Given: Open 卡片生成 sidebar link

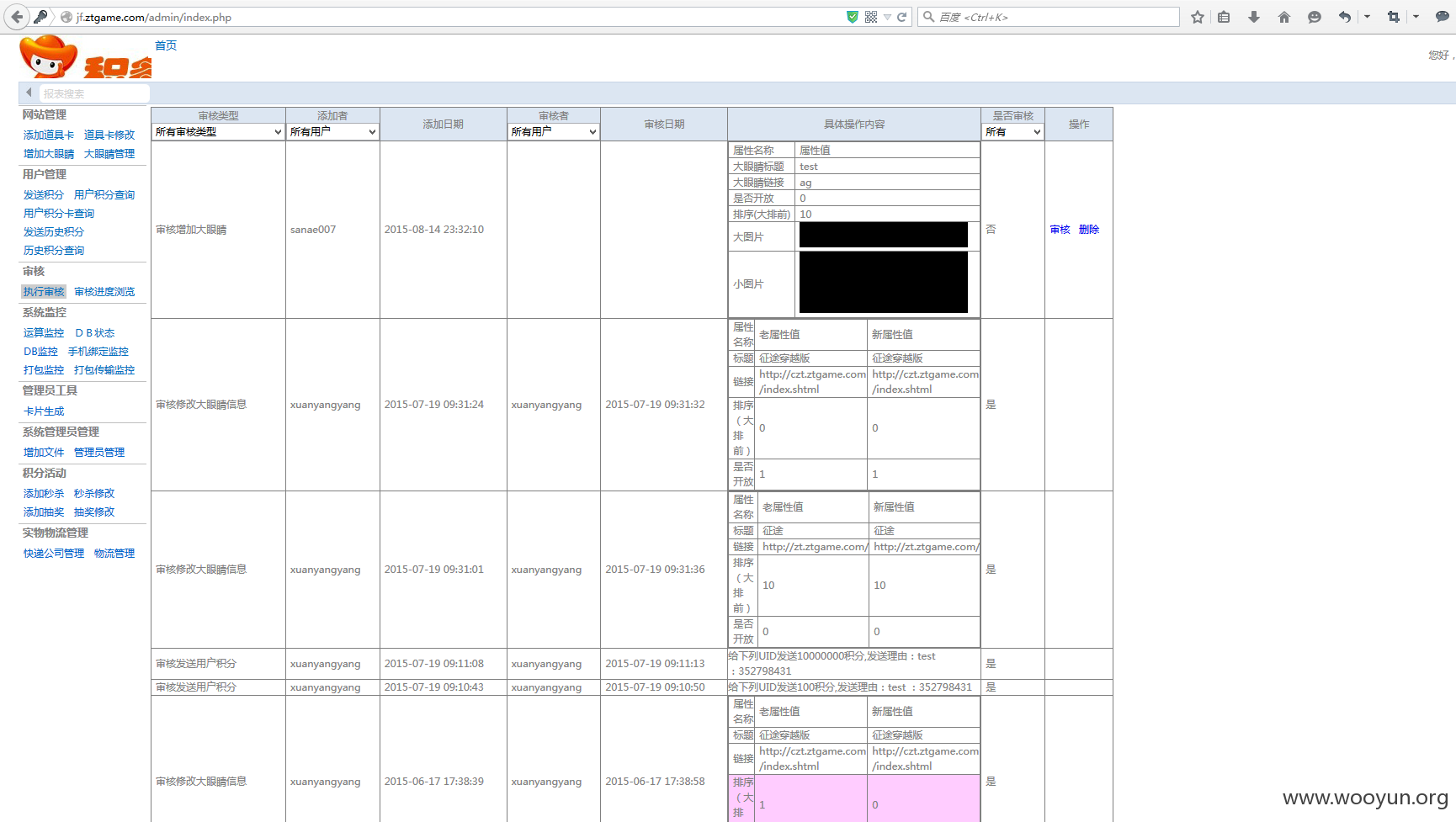Looking at the screenshot, I should tap(44, 411).
